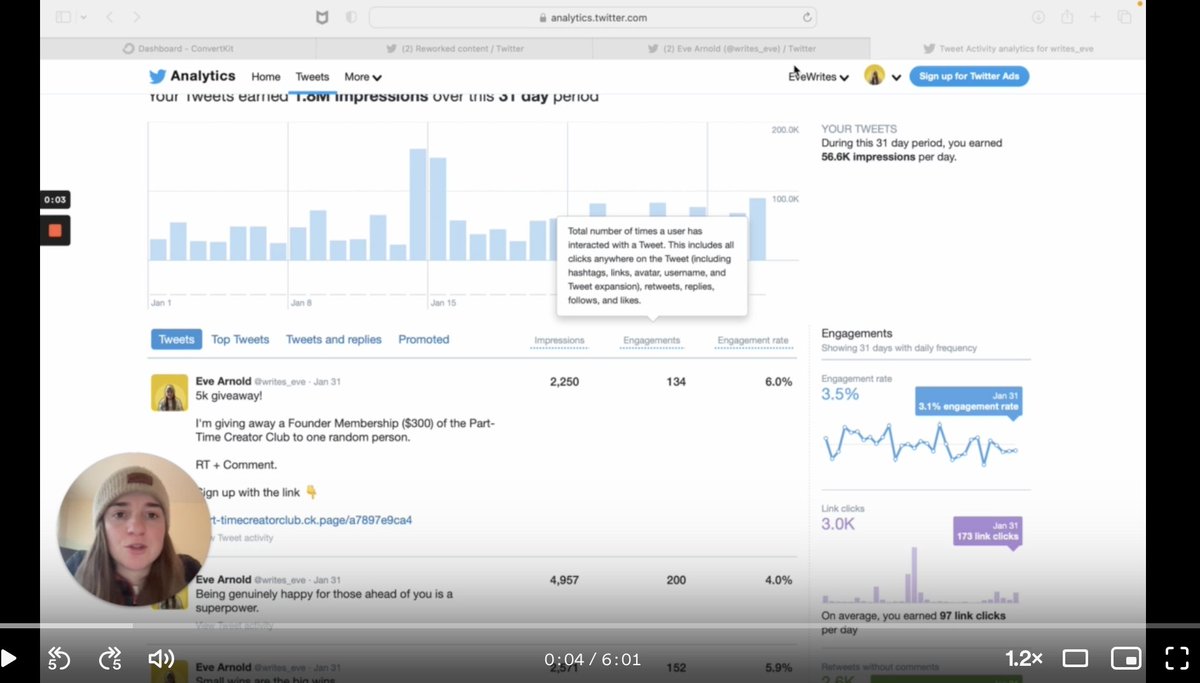This screenshot has height=683, width=1200.
Task: Show Promoted tweets tab
Action: tap(424, 339)
